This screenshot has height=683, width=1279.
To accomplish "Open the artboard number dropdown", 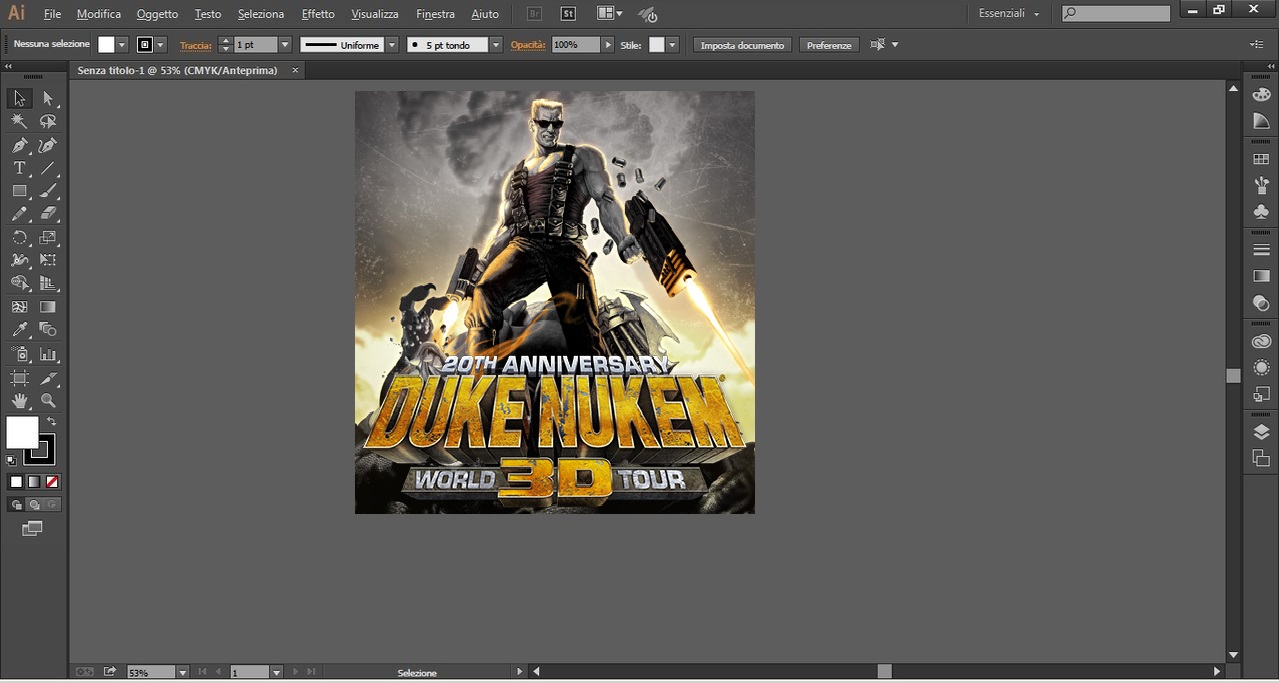I will [x=277, y=673].
